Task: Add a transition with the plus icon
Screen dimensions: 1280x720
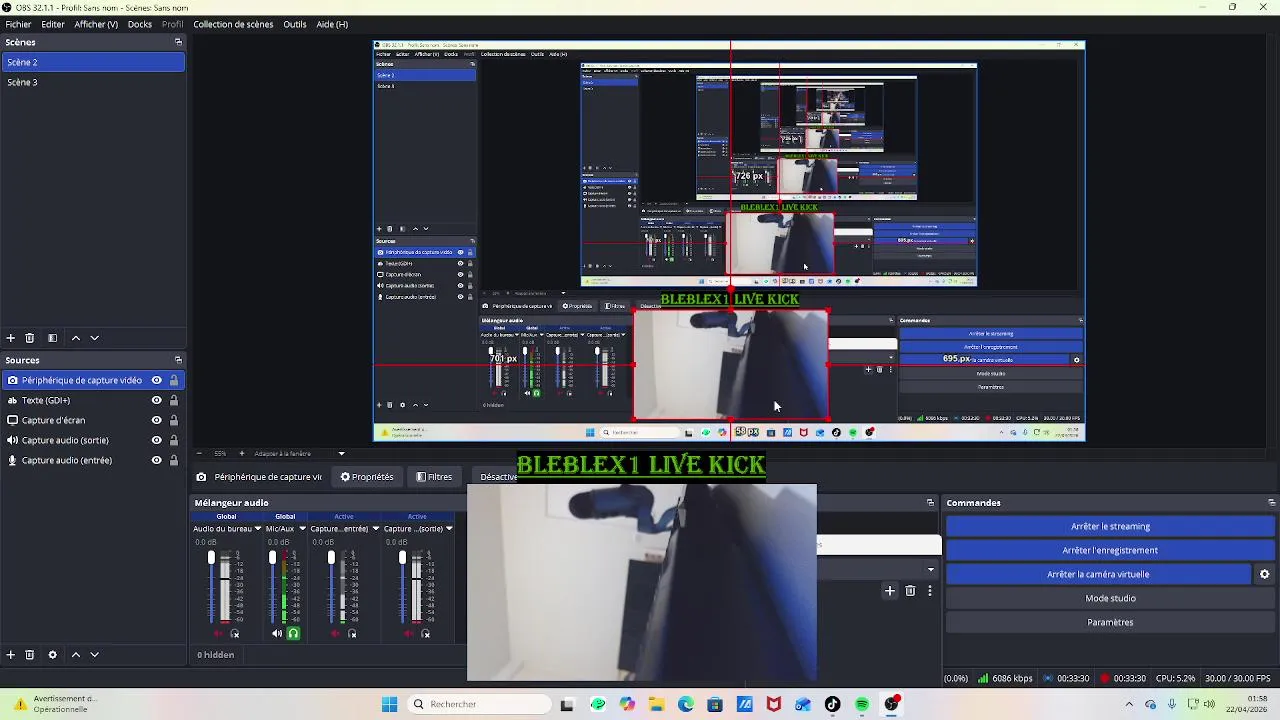Action: (x=889, y=591)
